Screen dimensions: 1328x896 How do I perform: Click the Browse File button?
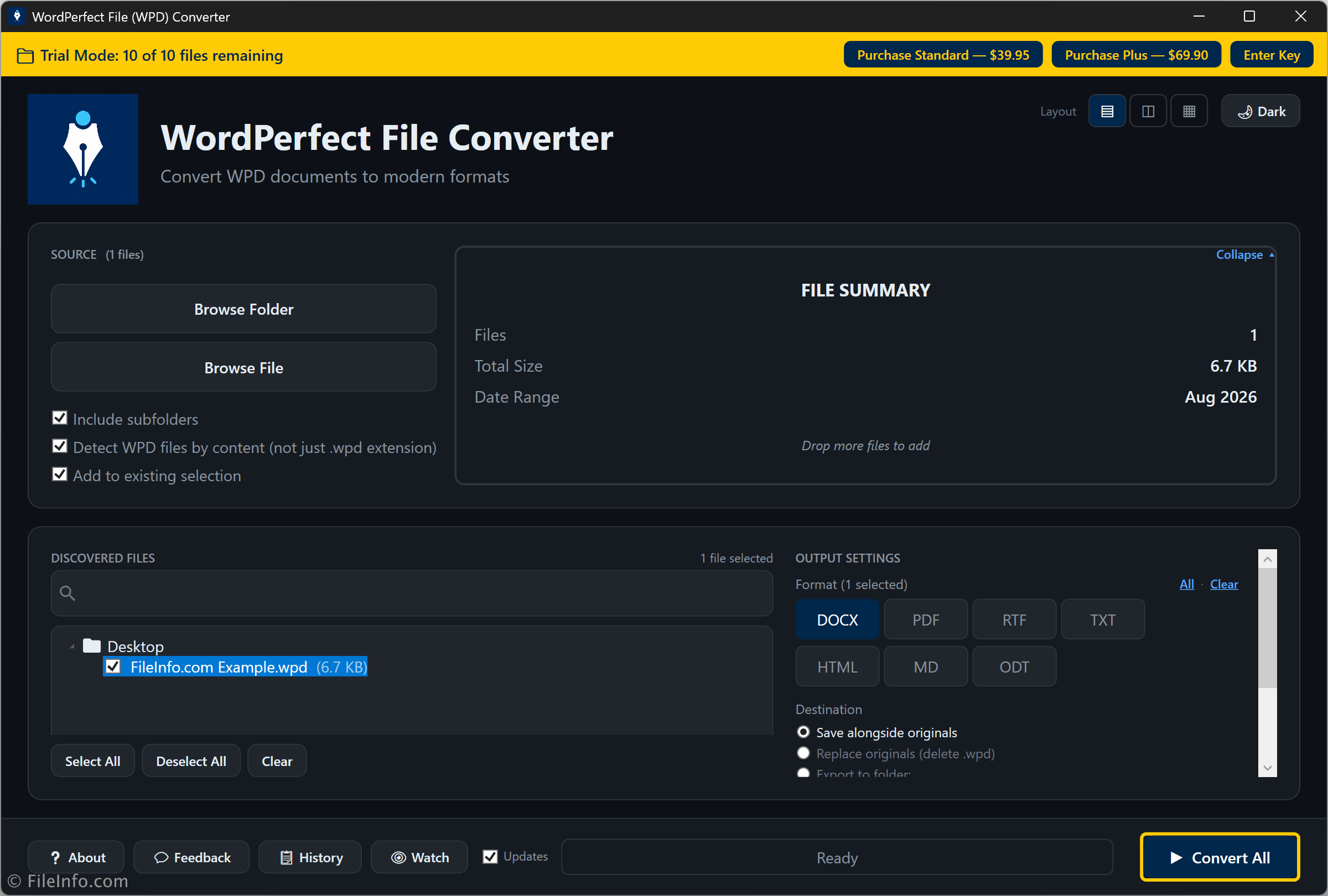[x=244, y=367]
